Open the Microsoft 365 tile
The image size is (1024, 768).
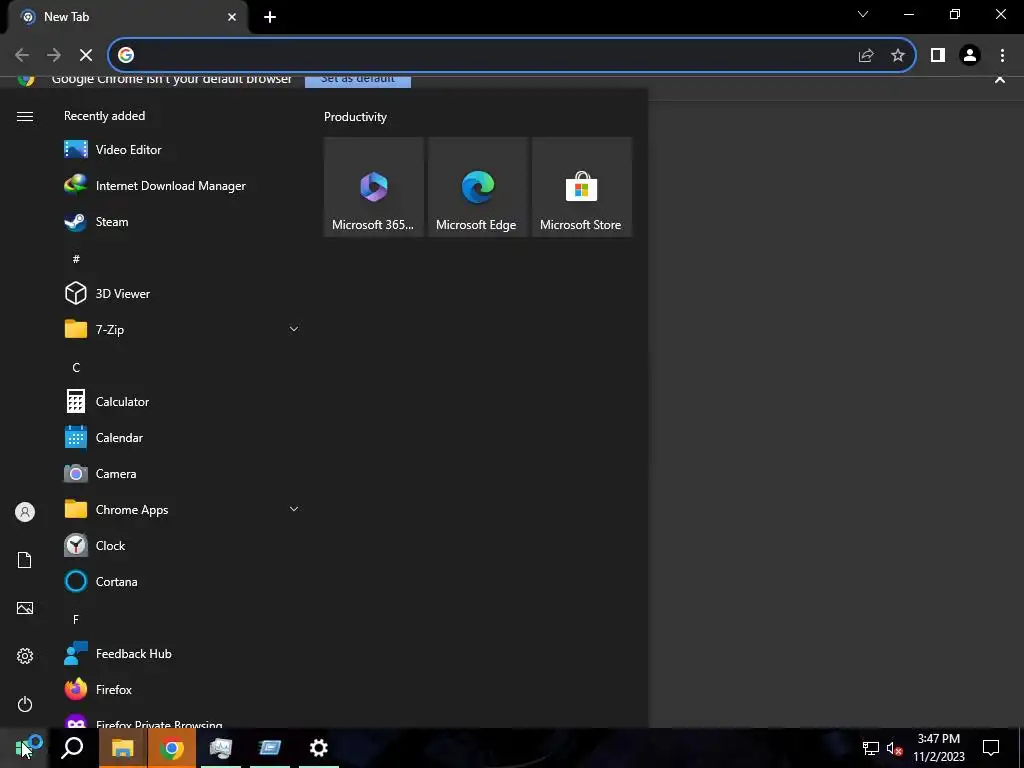374,187
